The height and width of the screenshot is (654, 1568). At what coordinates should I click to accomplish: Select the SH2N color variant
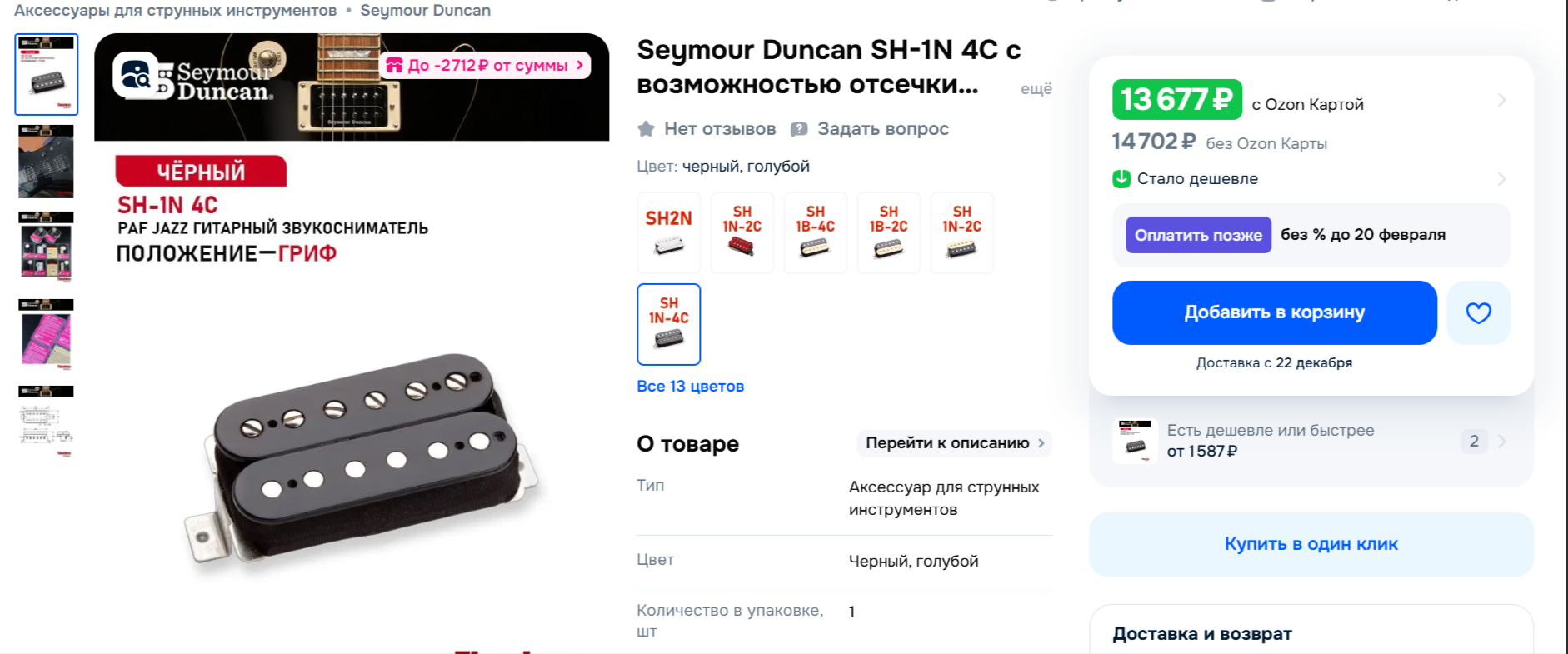[669, 232]
